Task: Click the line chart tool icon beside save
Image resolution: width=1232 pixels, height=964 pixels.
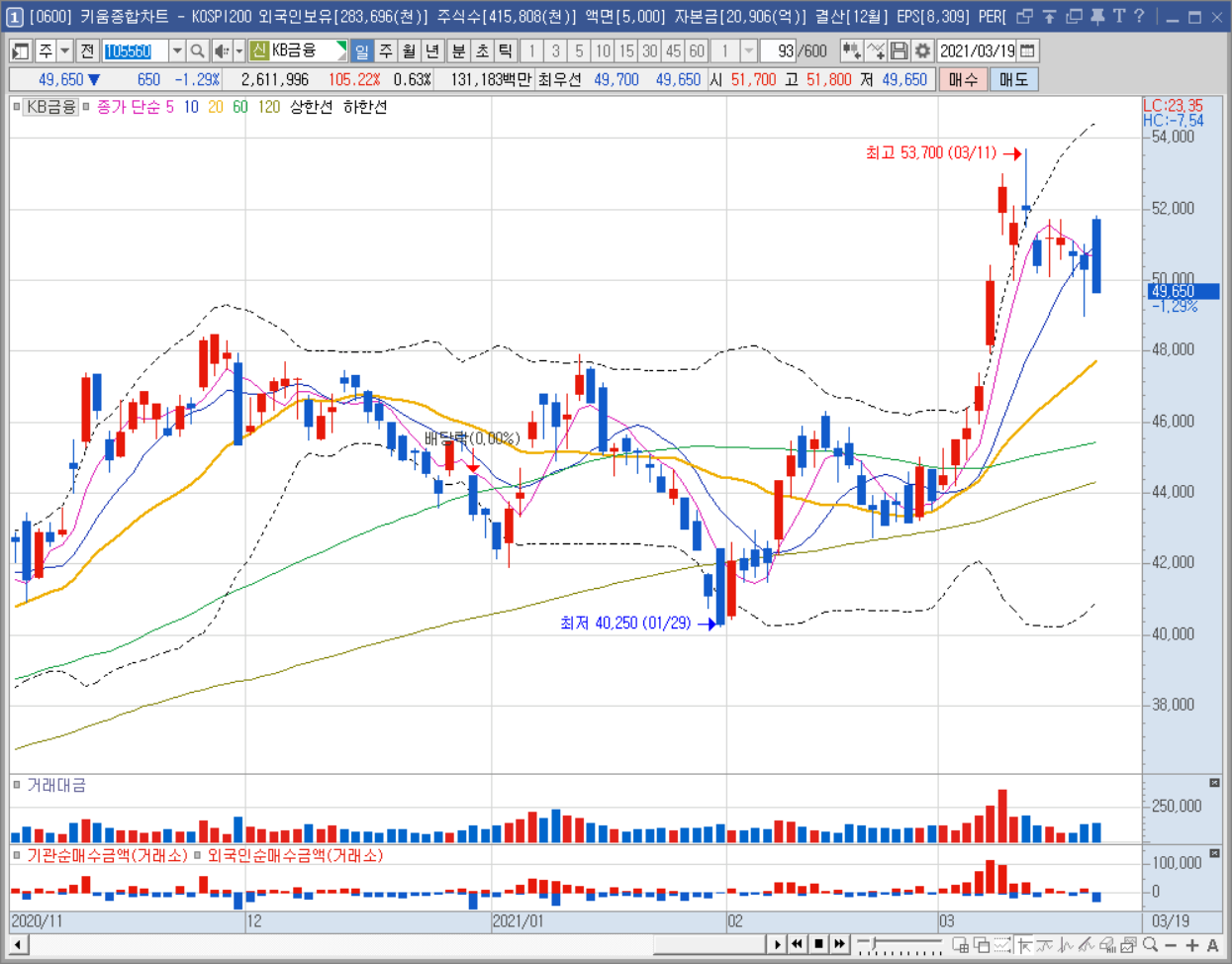Action: point(876,50)
